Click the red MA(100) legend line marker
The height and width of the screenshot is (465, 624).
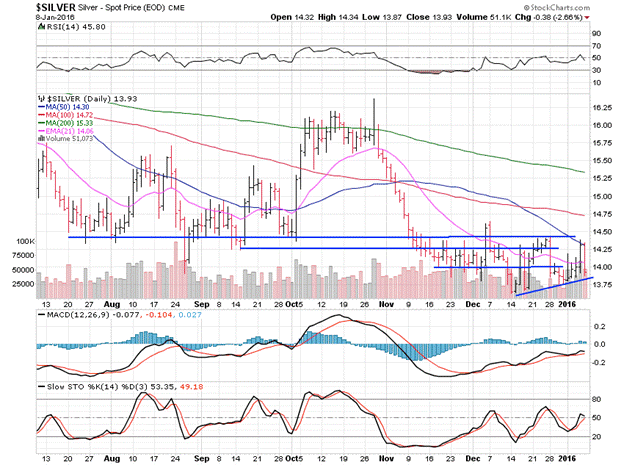pos(40,118)
